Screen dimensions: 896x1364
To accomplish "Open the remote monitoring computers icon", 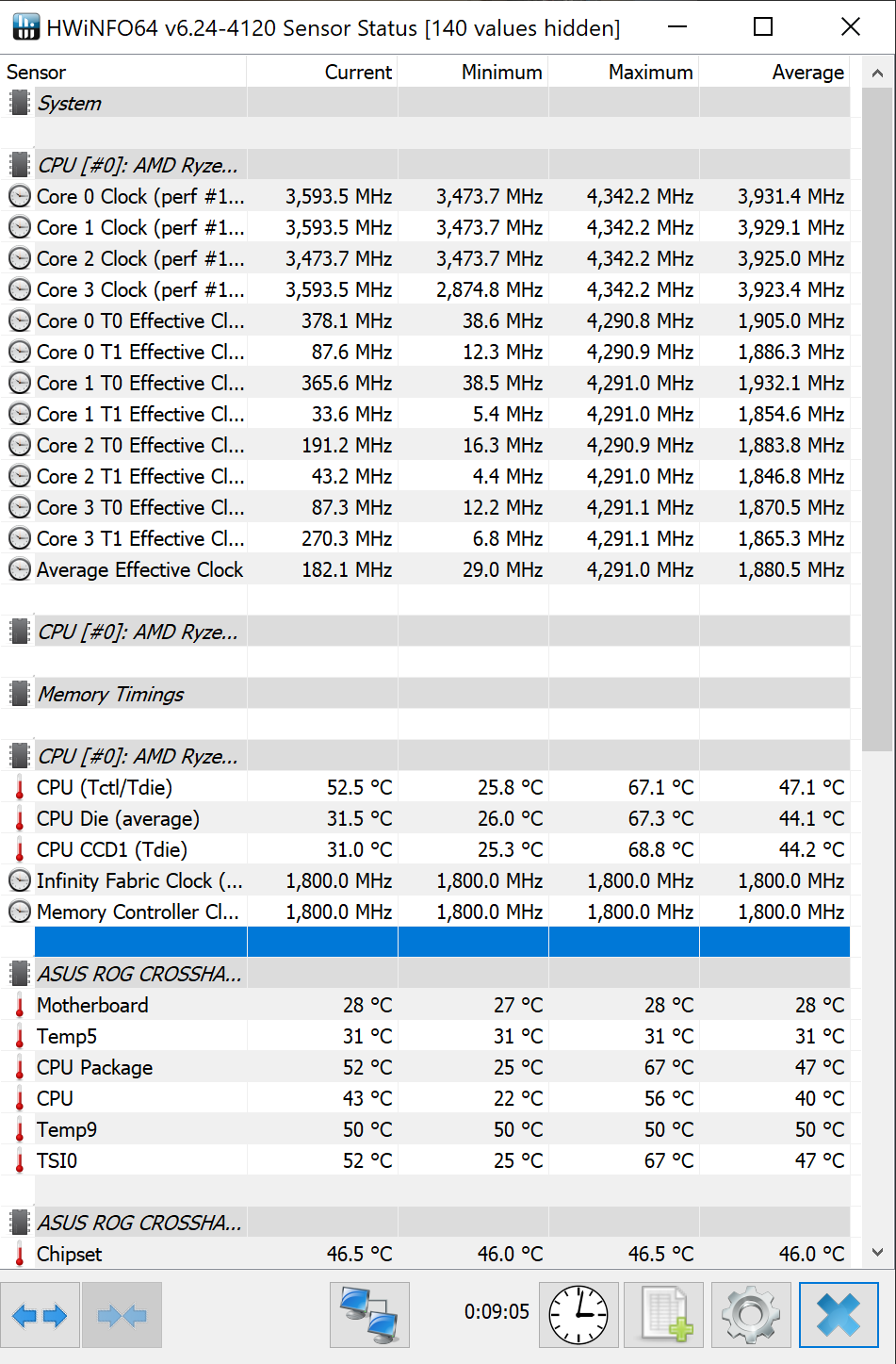I will 369,1315.
